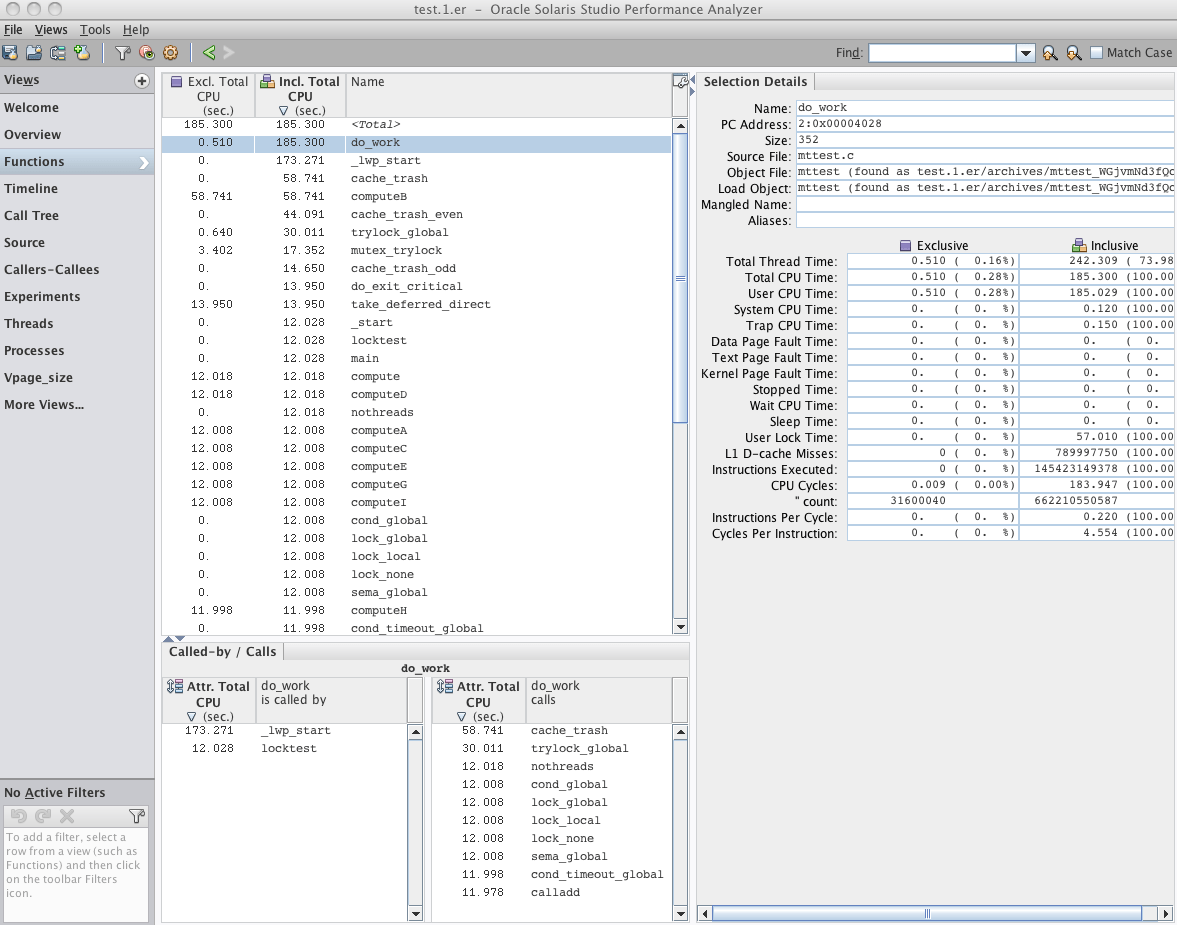
Task: Select the _lwp_start row in the functions list
Action: pyautogui.click(x=417, y=161)
